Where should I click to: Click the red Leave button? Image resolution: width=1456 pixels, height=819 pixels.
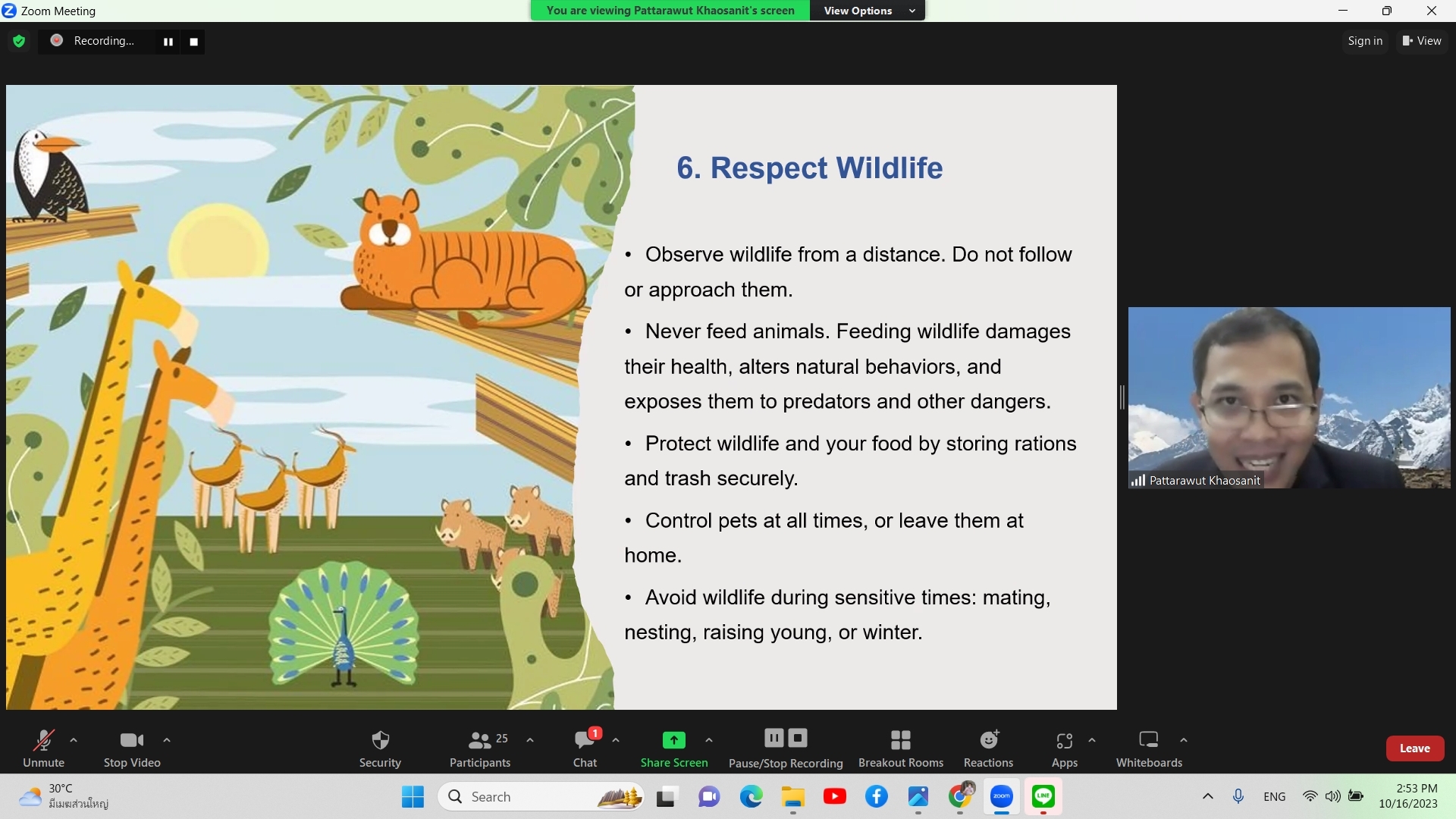(1414, 748)
